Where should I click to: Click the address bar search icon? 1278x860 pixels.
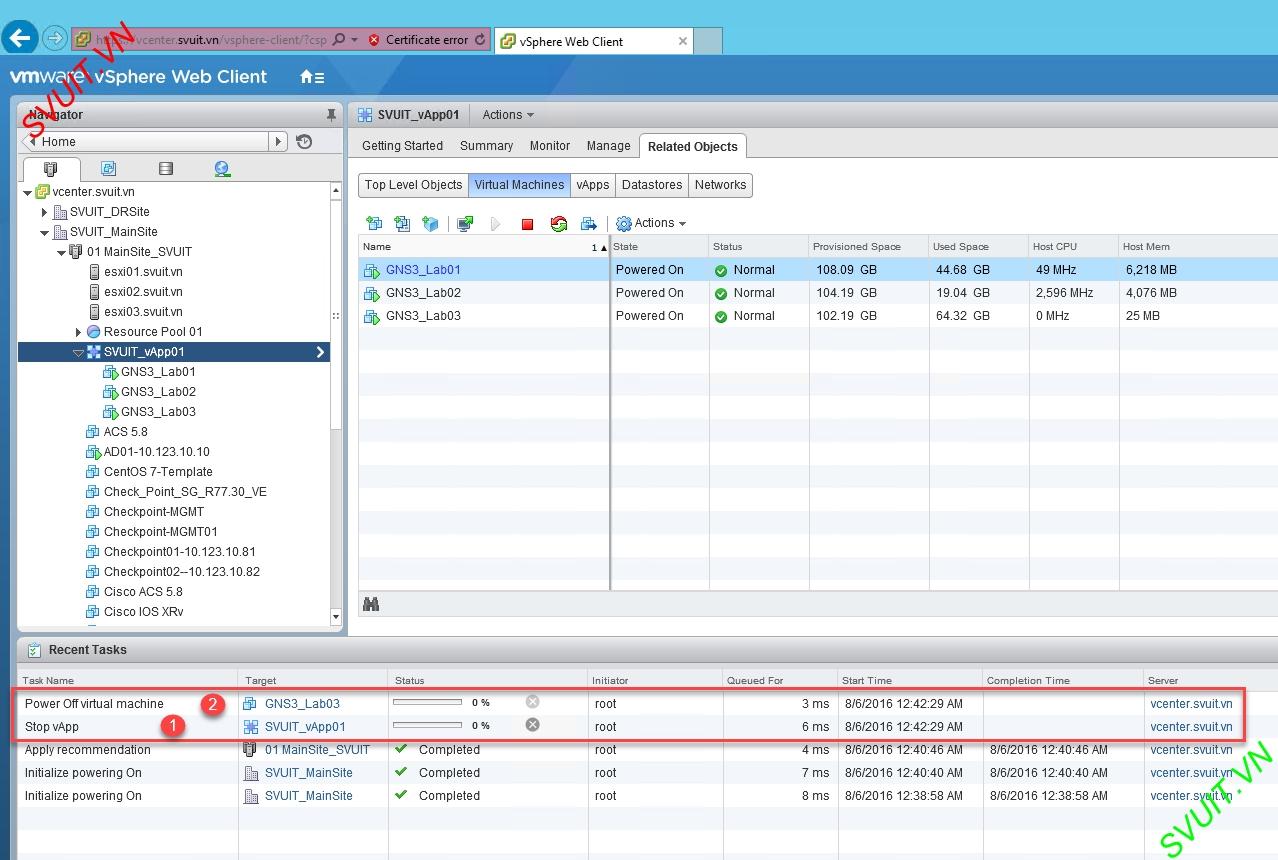(339, 40)
